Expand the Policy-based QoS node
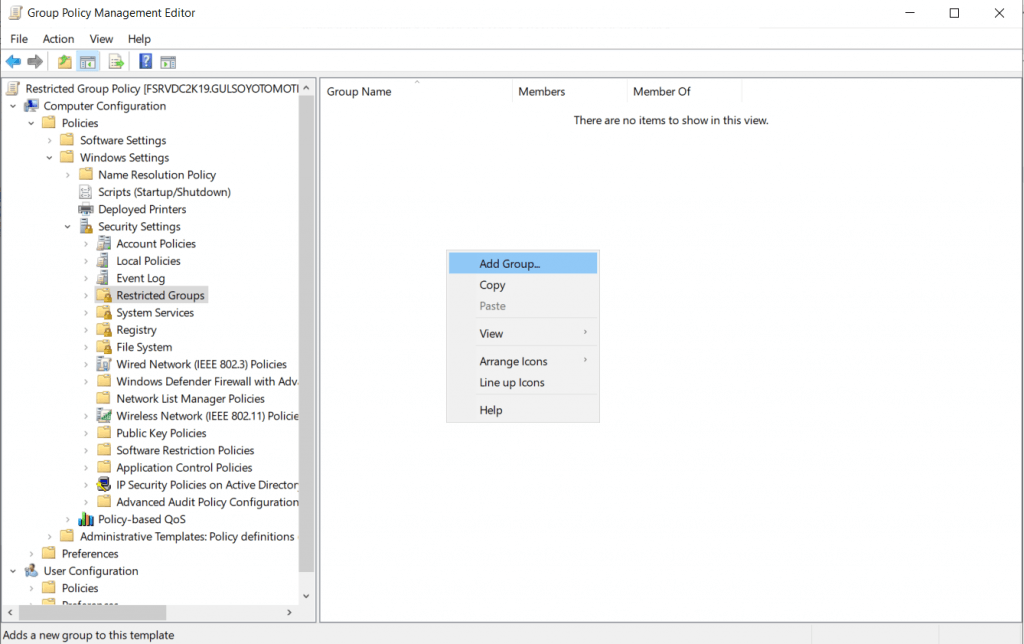 (68, 520)
